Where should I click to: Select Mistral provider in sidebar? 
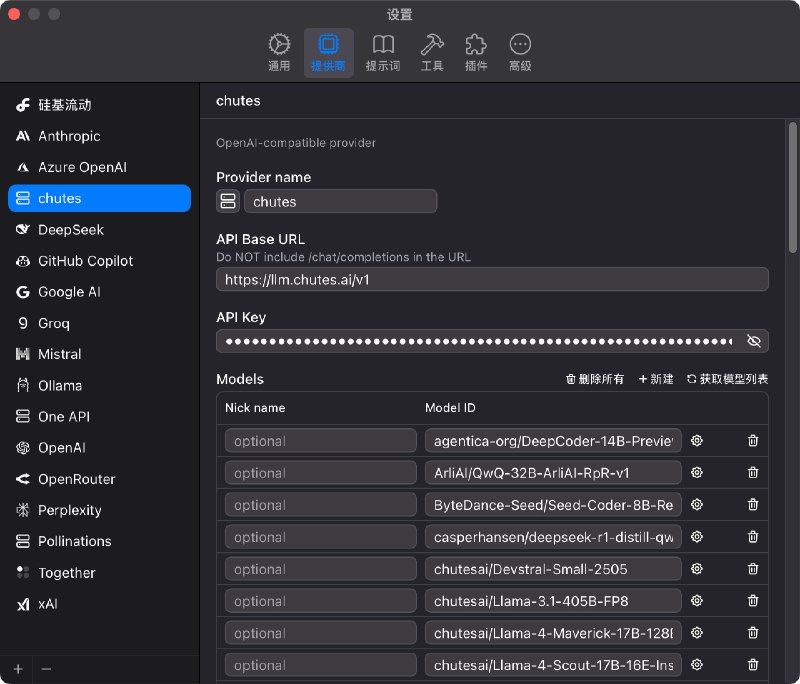coord(99,354)
